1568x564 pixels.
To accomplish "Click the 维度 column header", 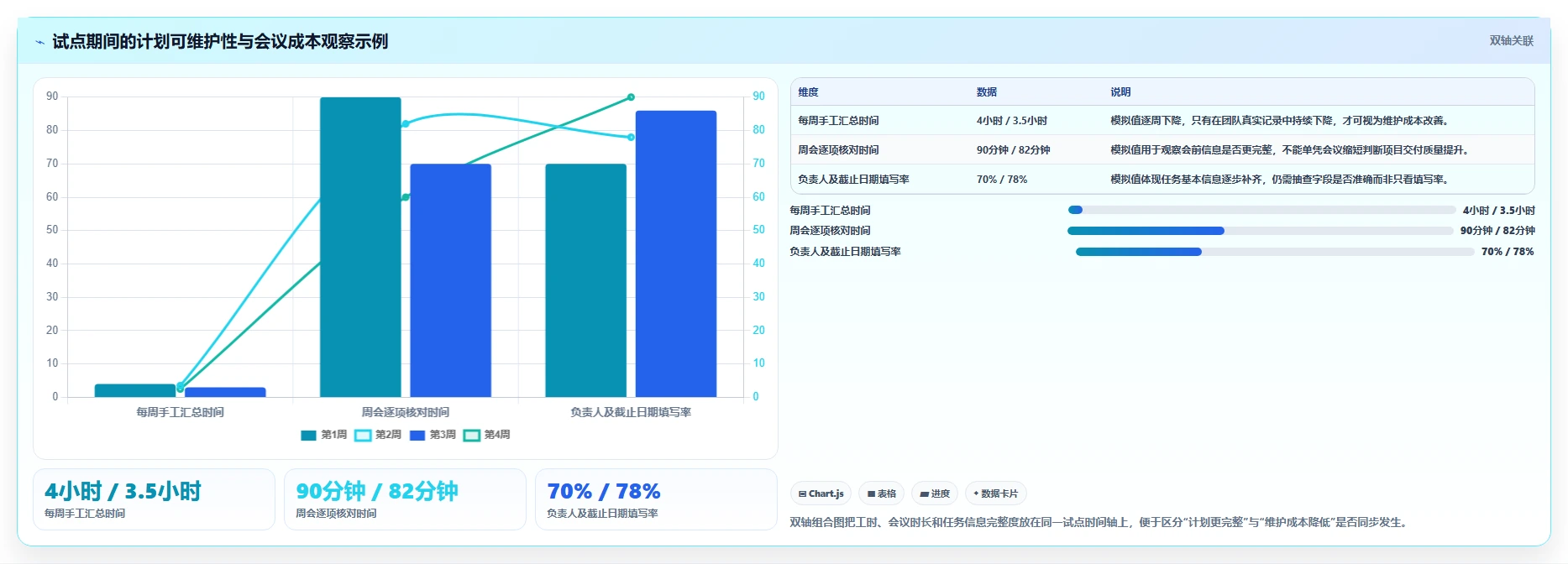I will (808, 92).
